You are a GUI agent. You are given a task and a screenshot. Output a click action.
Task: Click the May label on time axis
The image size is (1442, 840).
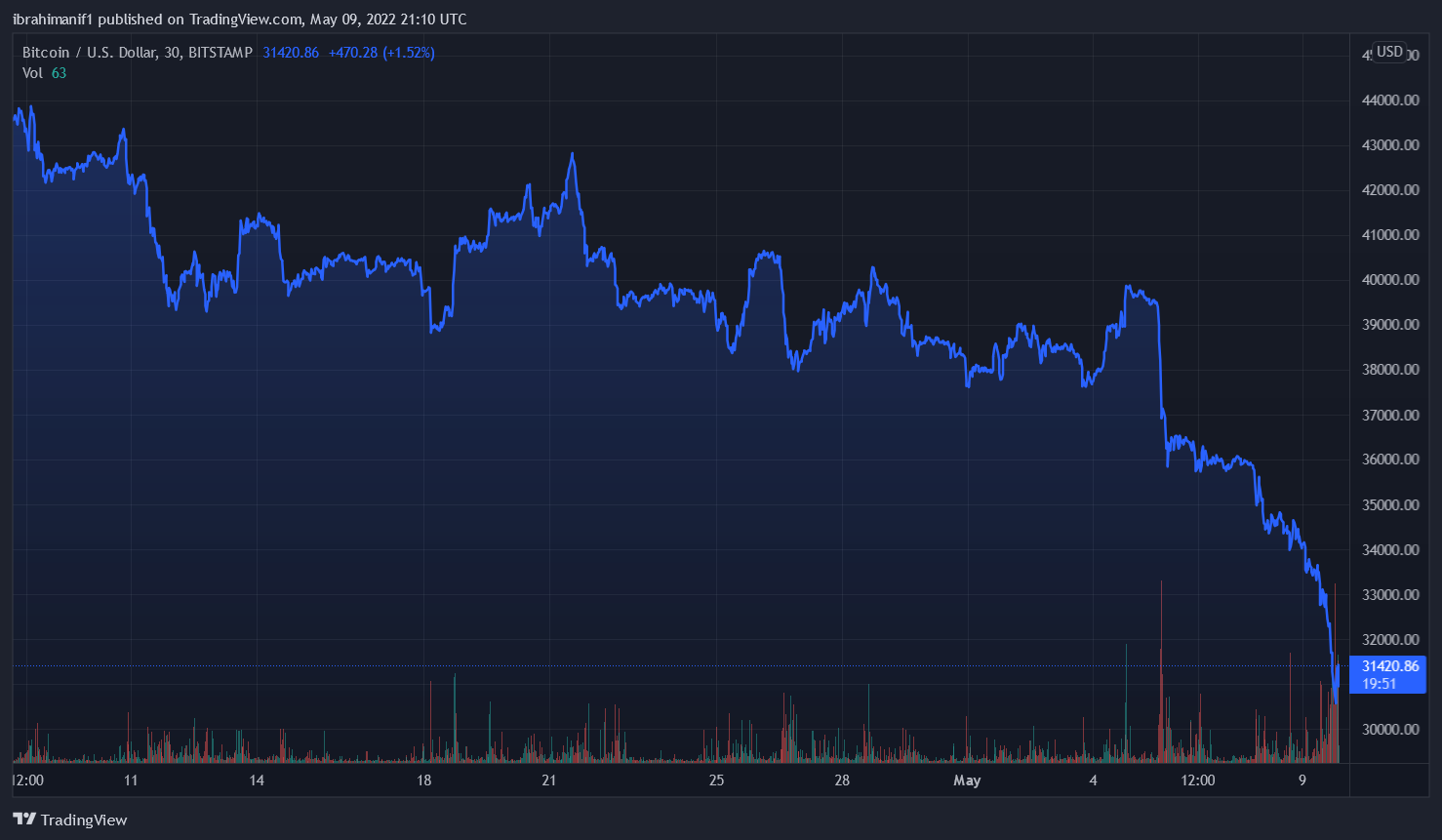[967, 780]
